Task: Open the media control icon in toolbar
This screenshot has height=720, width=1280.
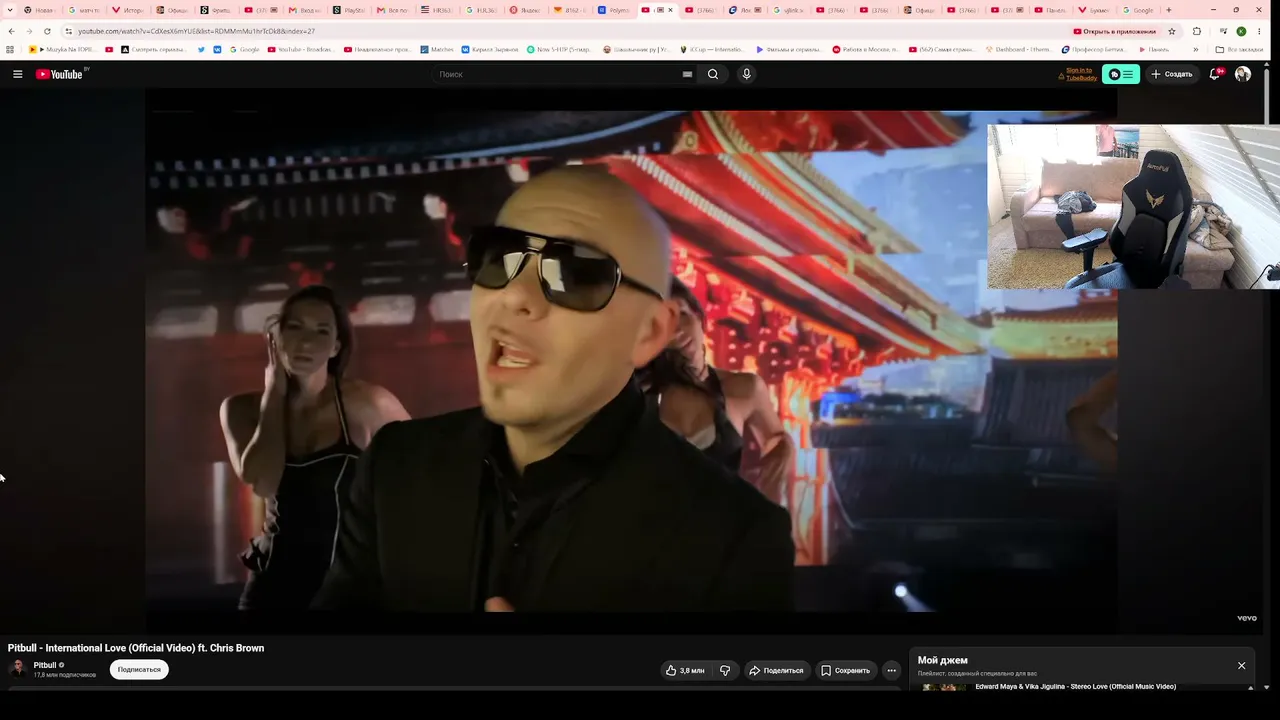Action: coord(1224,31)
